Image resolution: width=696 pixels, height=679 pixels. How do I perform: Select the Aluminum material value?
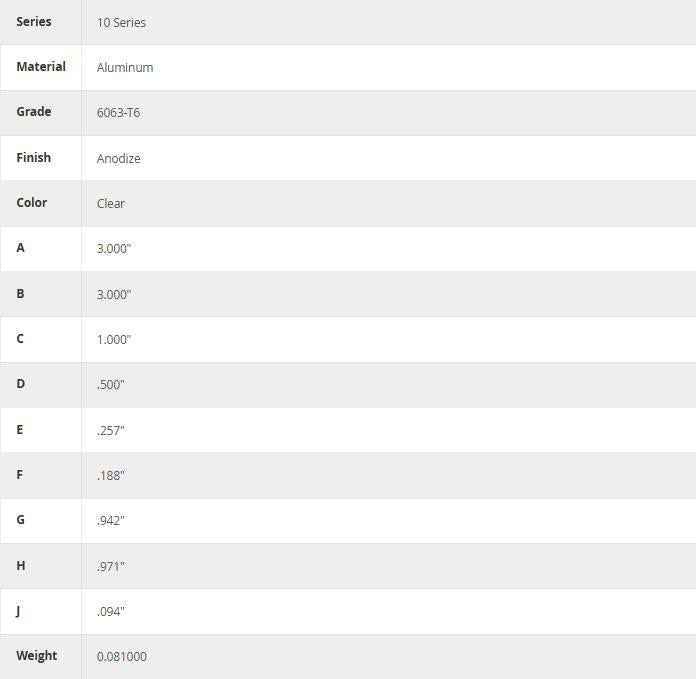tap(125, 67)
